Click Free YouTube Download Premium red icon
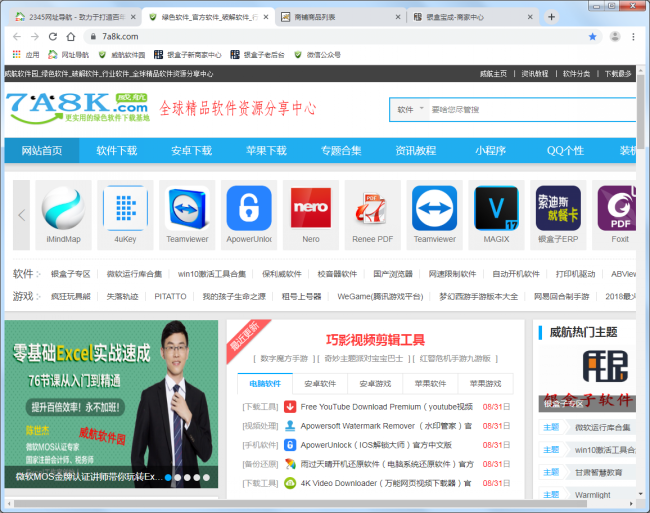Image resolution: width=650 pixels, height=513 pixels. click(290, 407)
